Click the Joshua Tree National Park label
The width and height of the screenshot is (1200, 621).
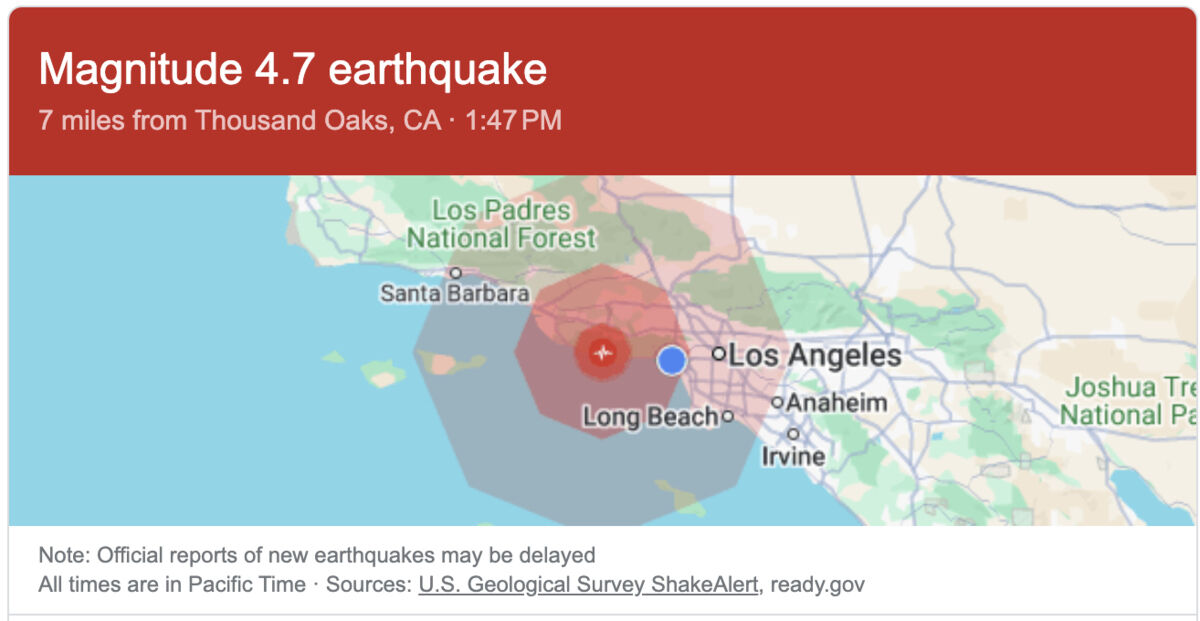pyautogui.click(x=1128, y=401)
